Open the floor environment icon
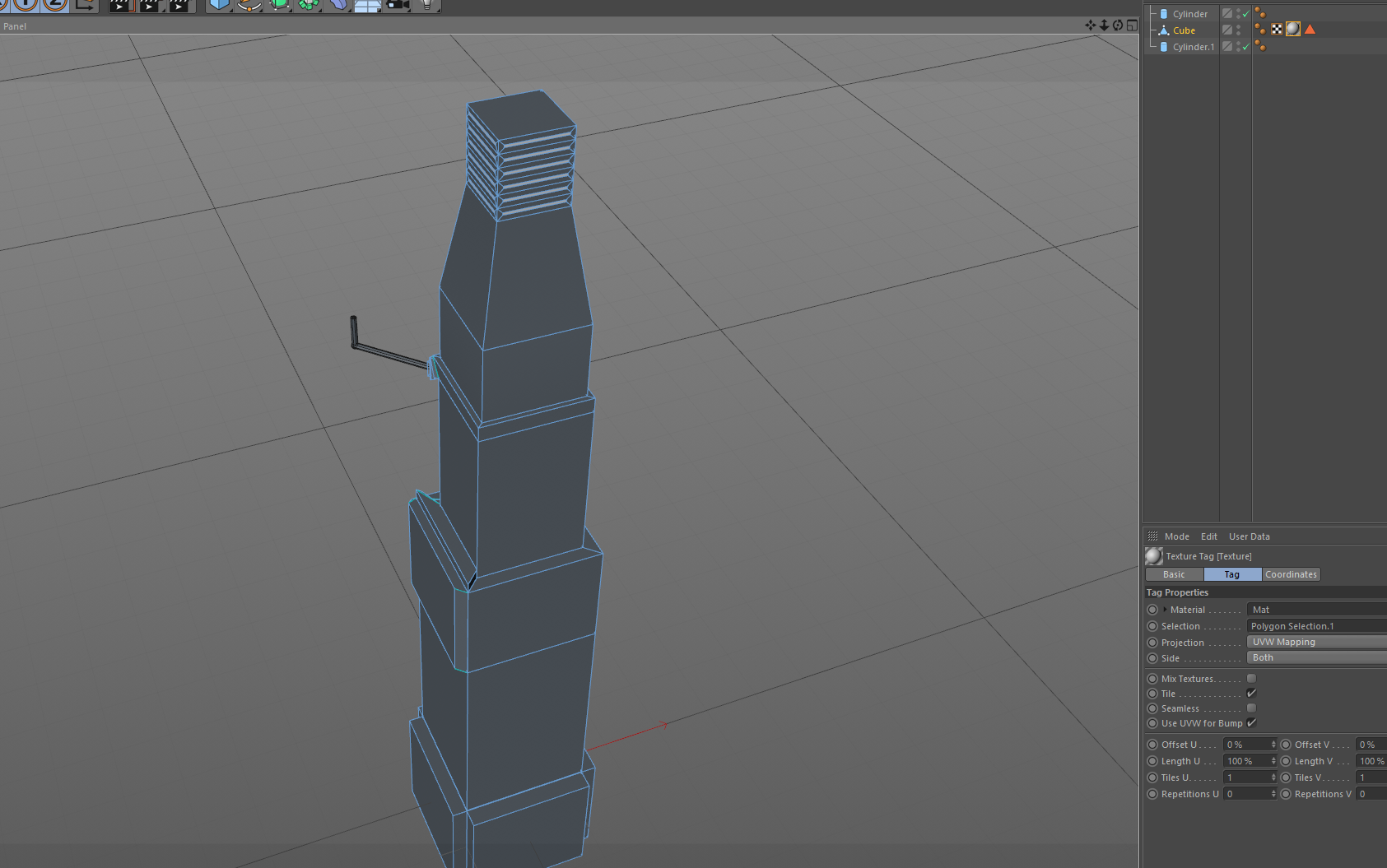Image resolution: width=1387 pixels, height=868 pixels. pyautogui.click(x=368, y=5)
